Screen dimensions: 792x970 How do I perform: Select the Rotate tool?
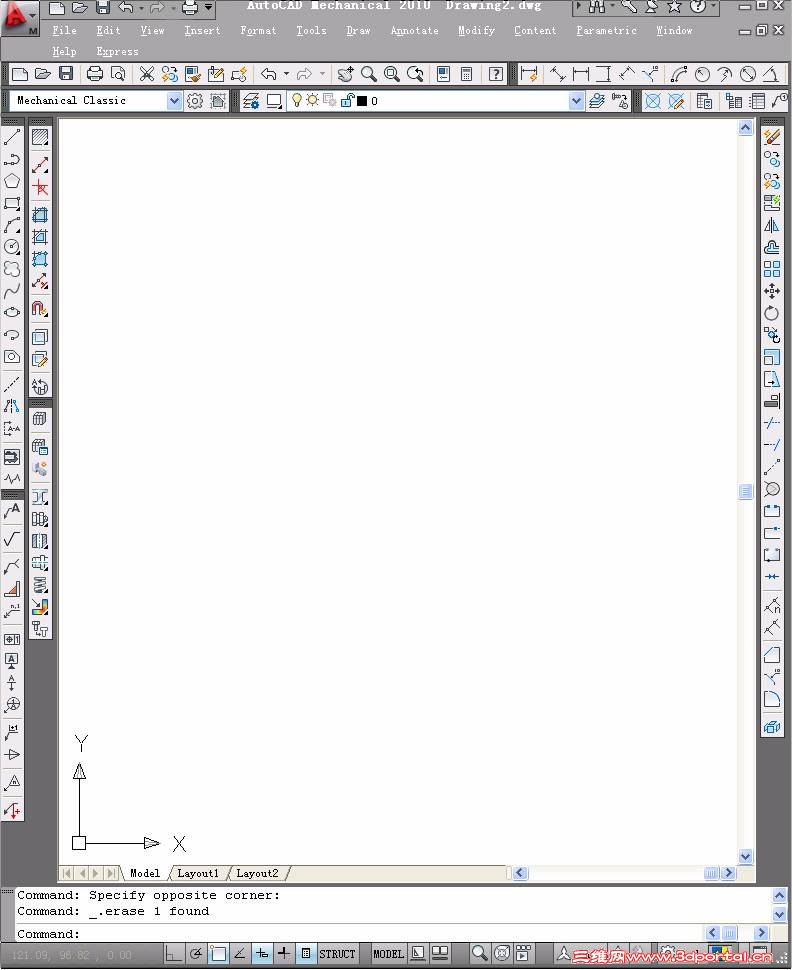click(772, 313)
